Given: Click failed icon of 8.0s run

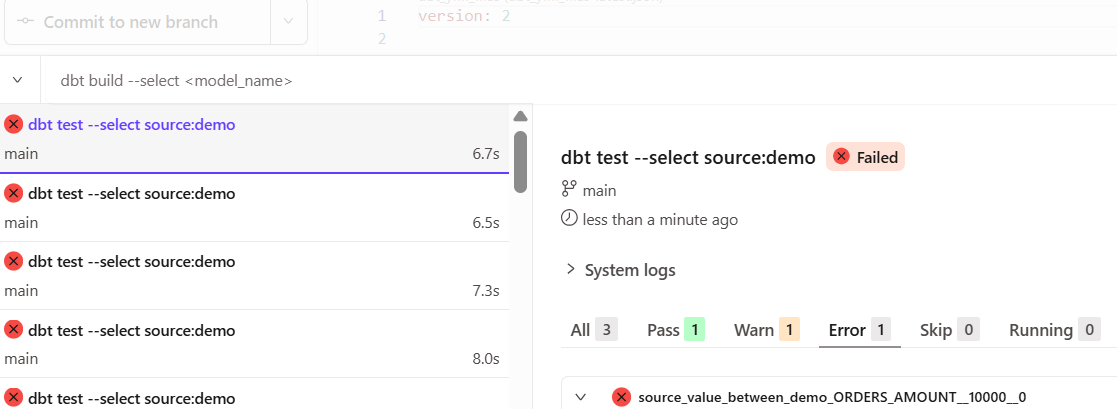Looking at the screenshot, I should [14, 330].
